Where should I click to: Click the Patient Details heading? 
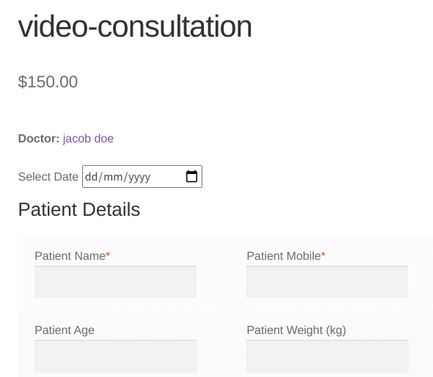pos(79,210)
